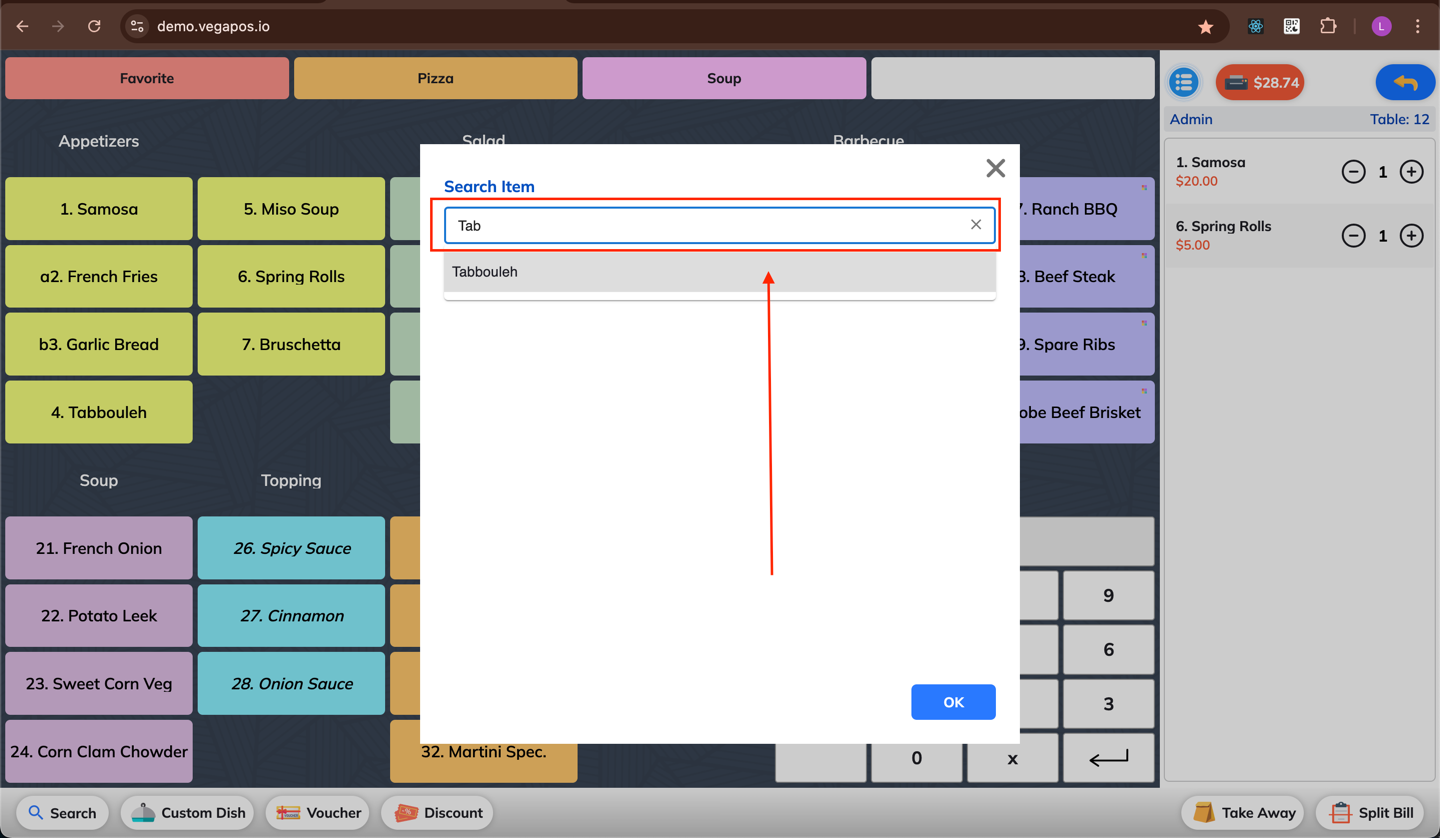Add 5. Miso Soup item
This screenshot has height=838, width=1440.
[291, 209]
